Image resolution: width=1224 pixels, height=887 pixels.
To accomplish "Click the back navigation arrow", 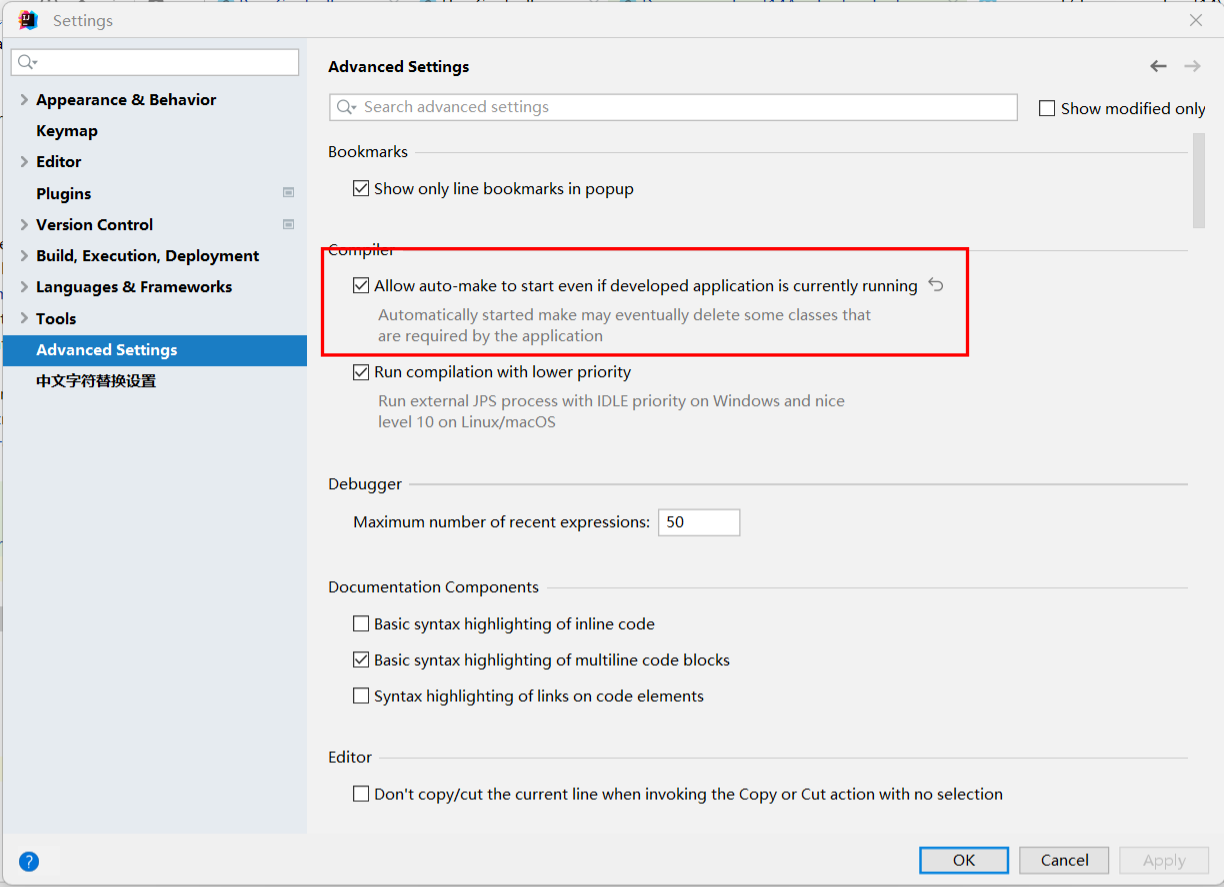I will point(1158,66).
